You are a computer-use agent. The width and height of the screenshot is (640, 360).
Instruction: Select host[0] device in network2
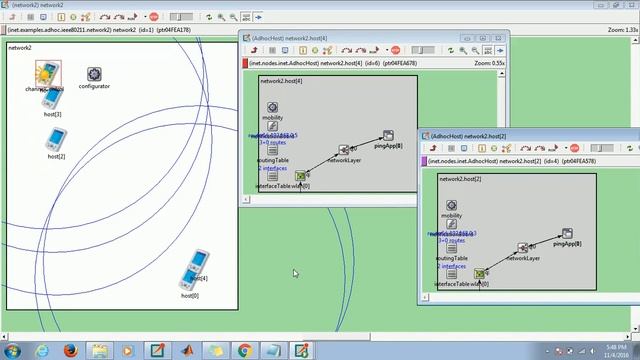pyautogui.click(x=189, y=280)
